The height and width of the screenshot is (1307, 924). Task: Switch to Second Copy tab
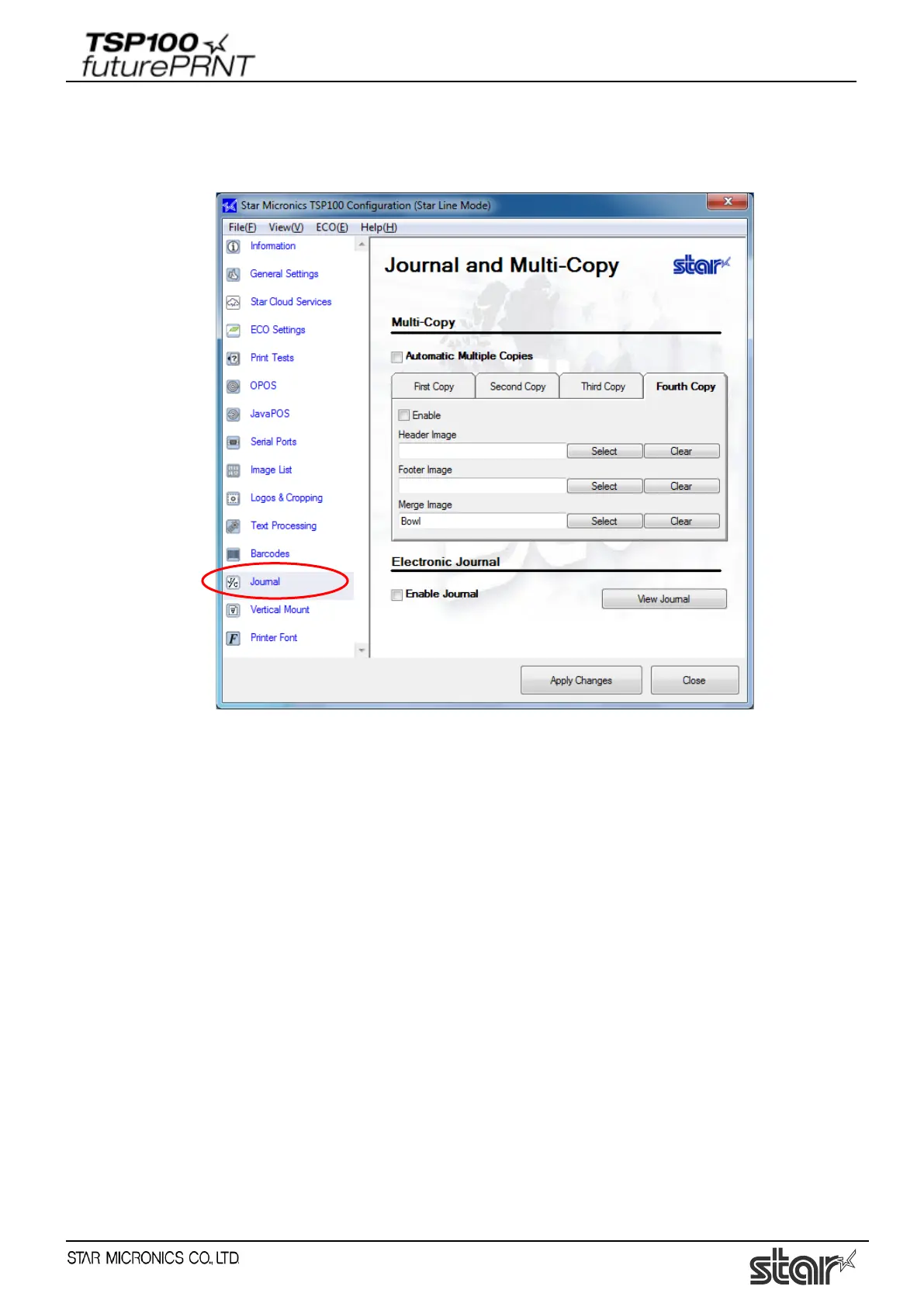517,387
